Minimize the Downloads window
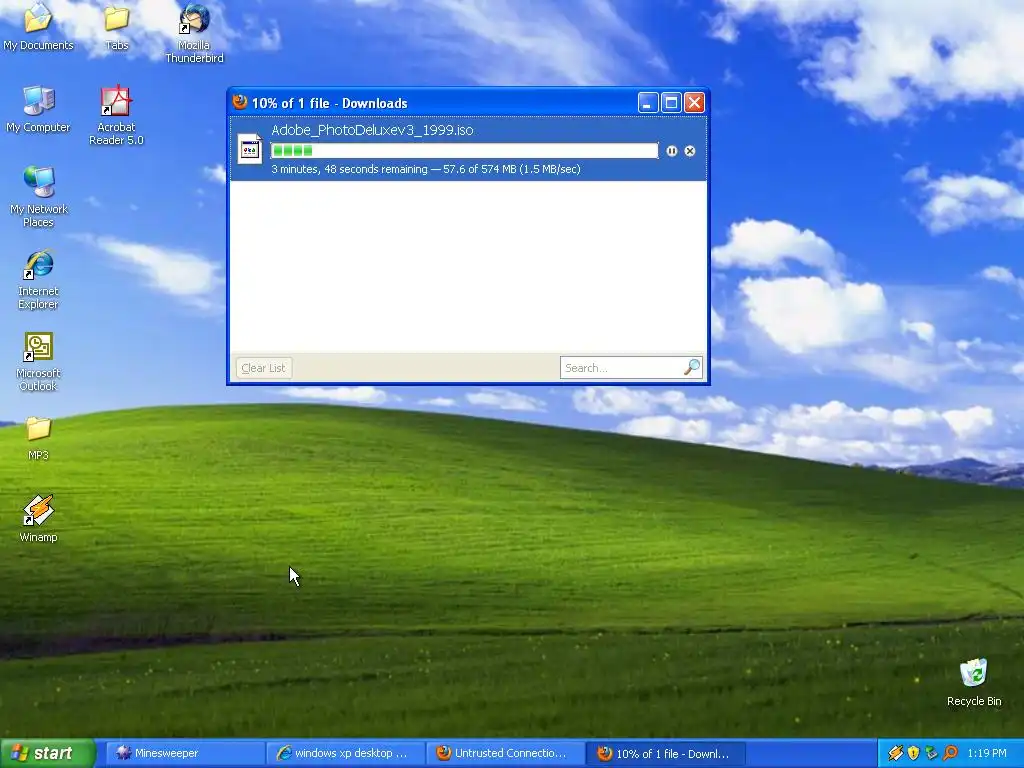The width and height of the screenshot is (1024, 768). [x=648, y=103]
